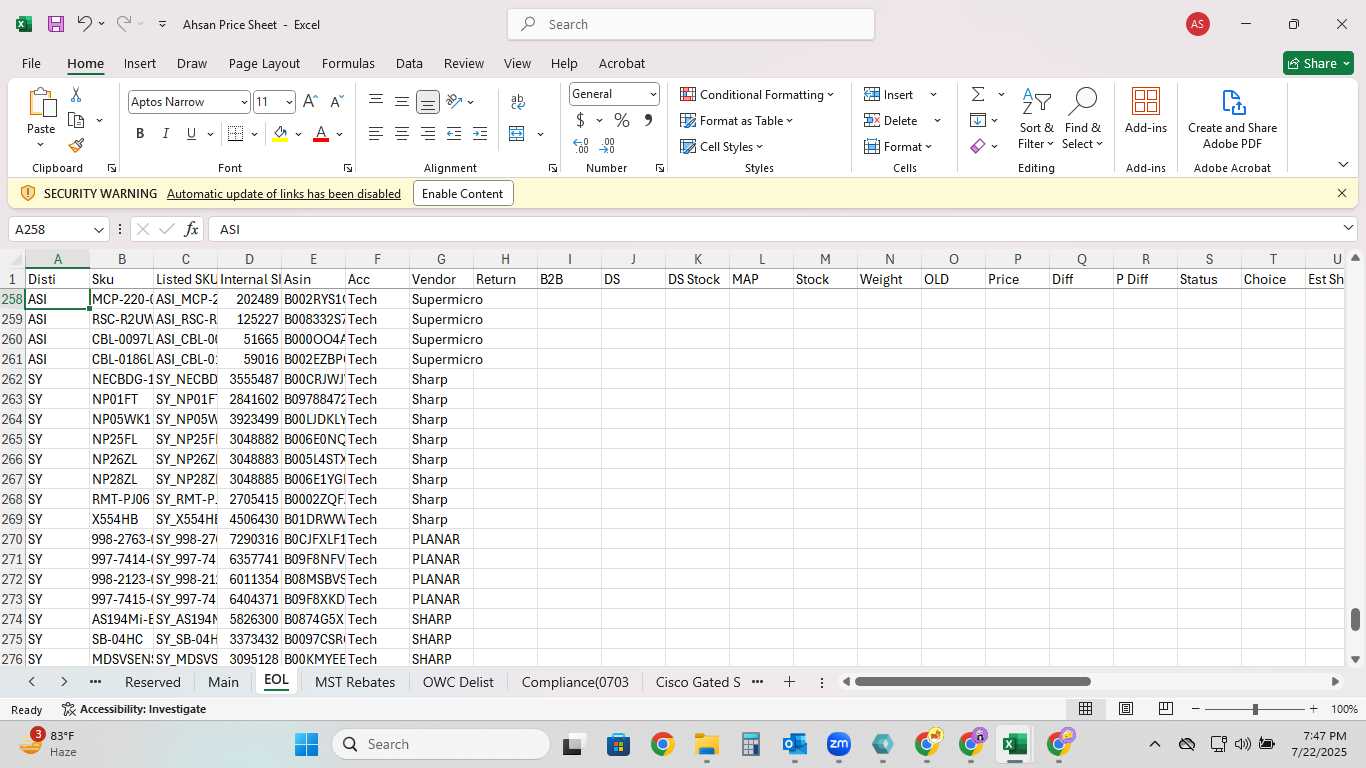Click the top Search box

point(691,24)
